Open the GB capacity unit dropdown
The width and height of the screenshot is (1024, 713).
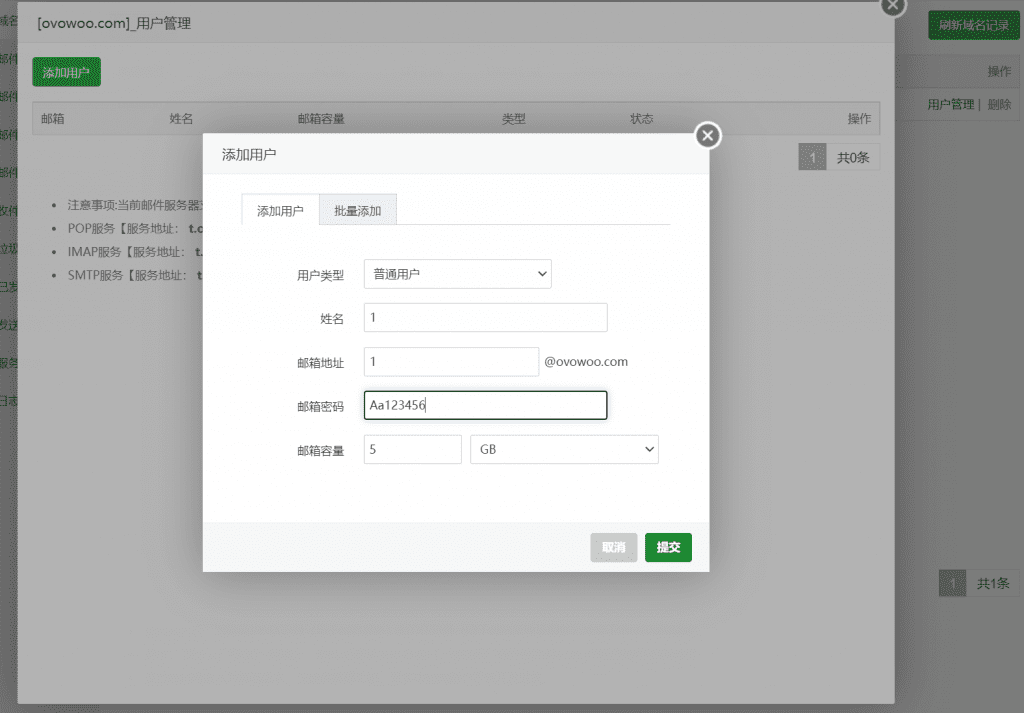(564, 450)
